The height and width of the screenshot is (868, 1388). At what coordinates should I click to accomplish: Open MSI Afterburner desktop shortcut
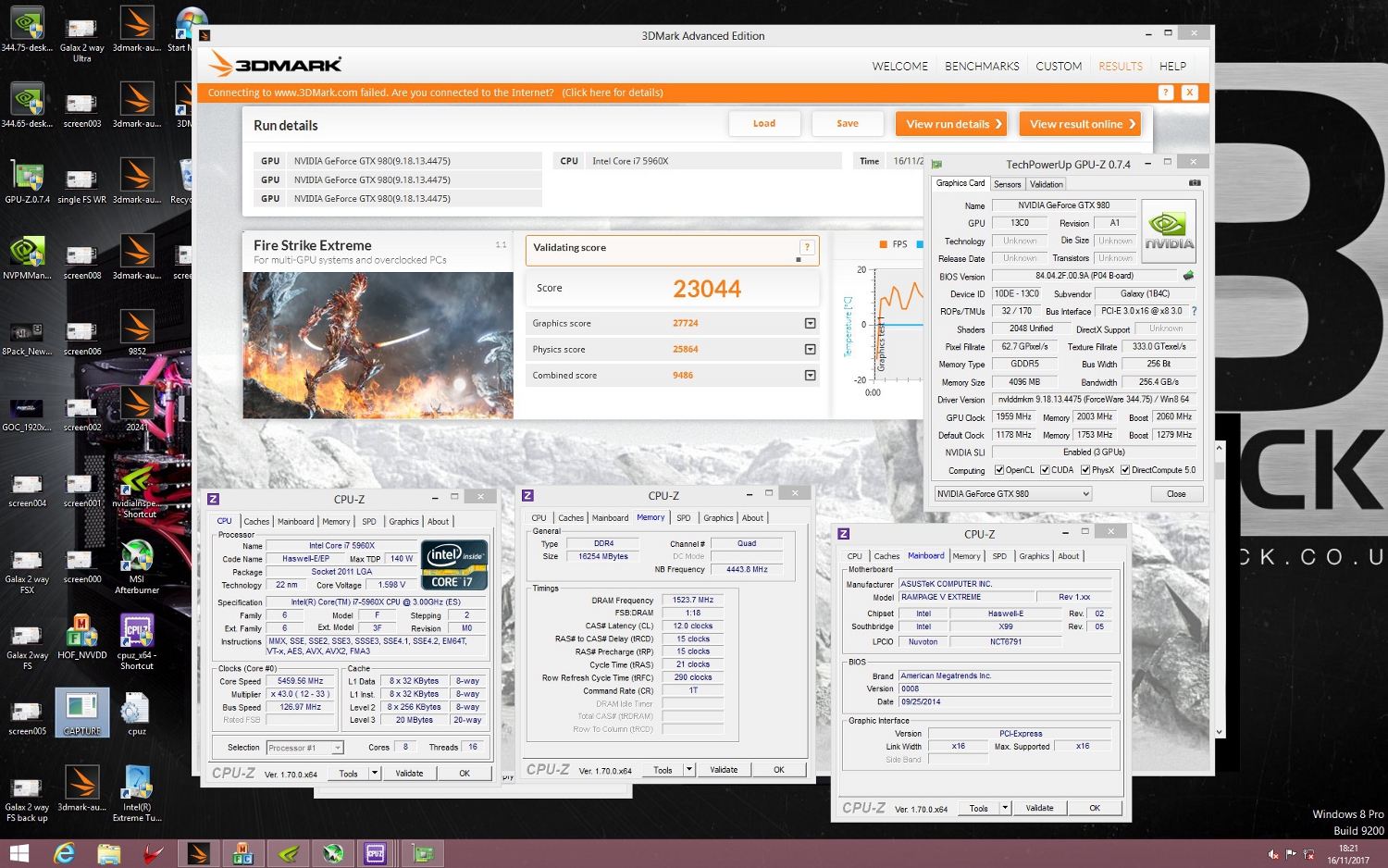point(137,566)
